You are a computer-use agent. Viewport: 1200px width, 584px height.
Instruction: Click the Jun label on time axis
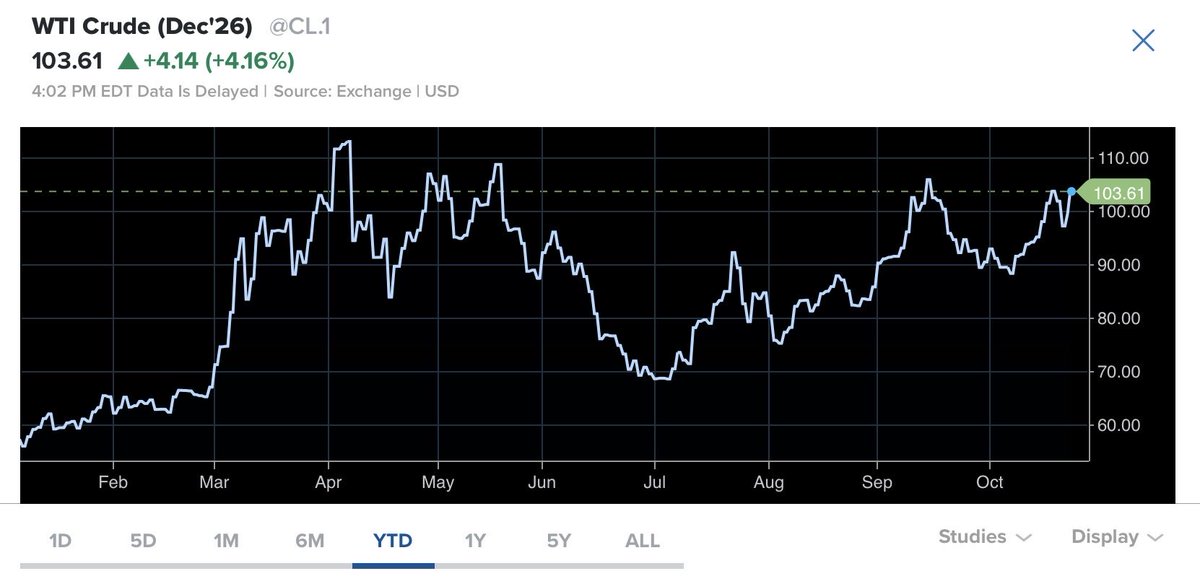(x=541, y=481)
